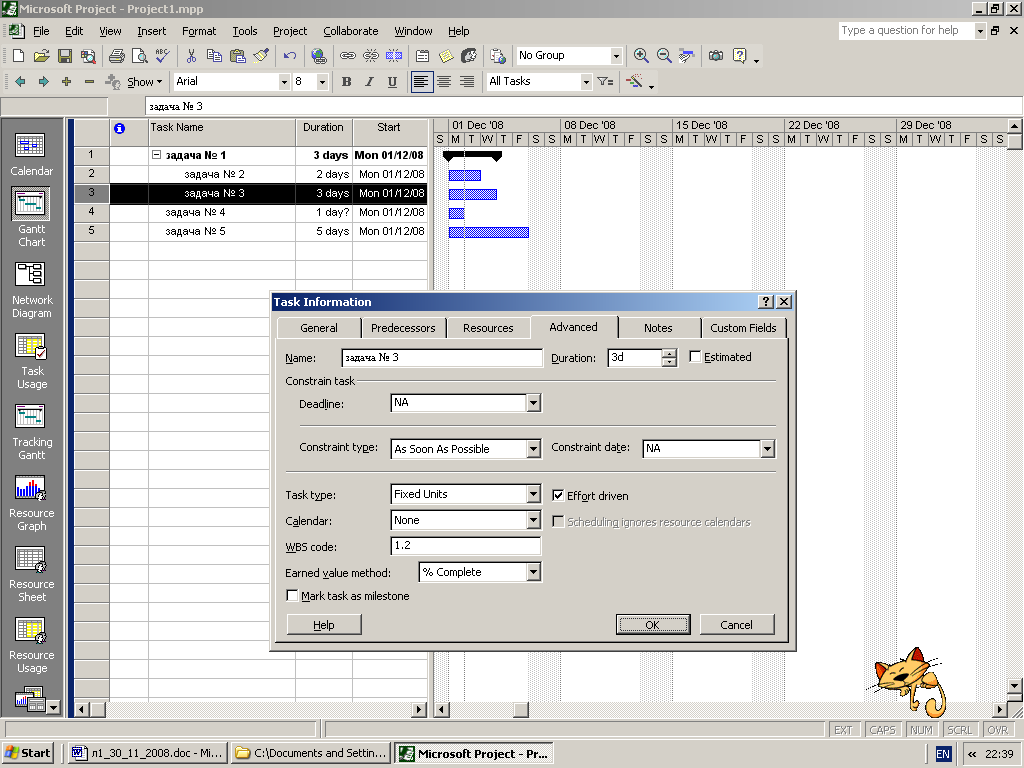The image size is (1024, 768).
Task: Toggle Align Left button
Action: tap(421, 82)
